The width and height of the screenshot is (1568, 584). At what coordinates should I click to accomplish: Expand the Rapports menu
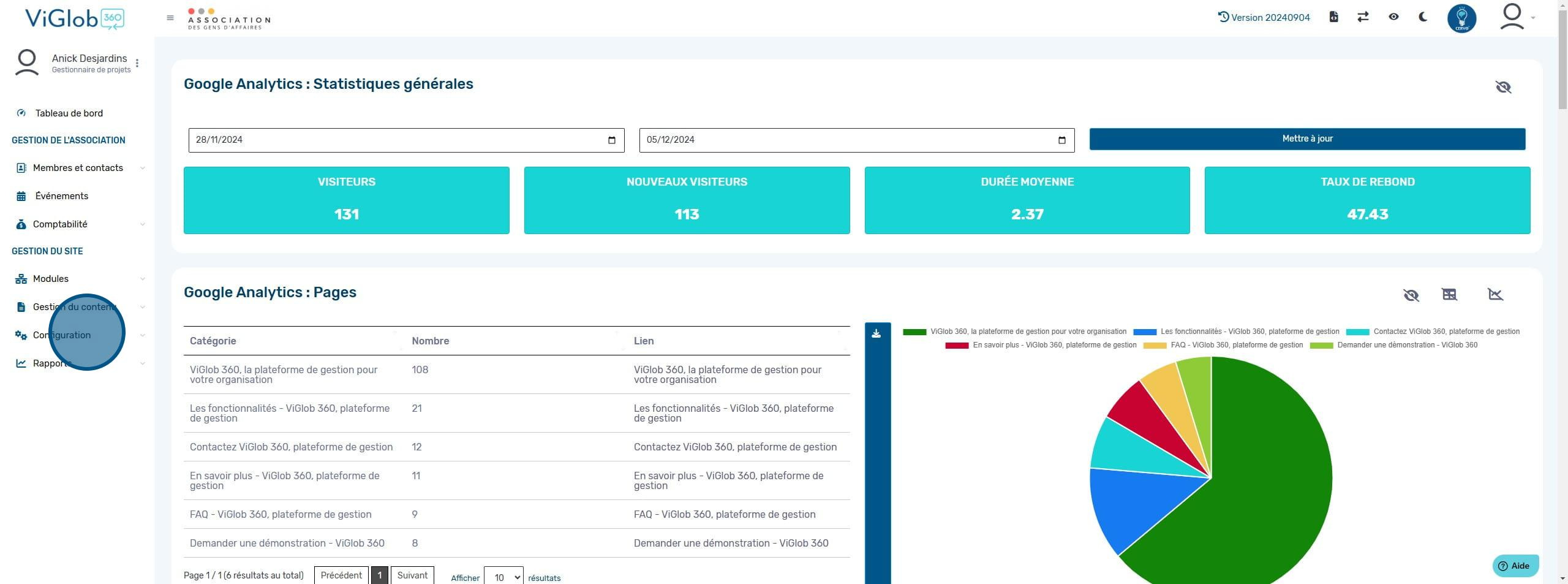click(52, 363)
